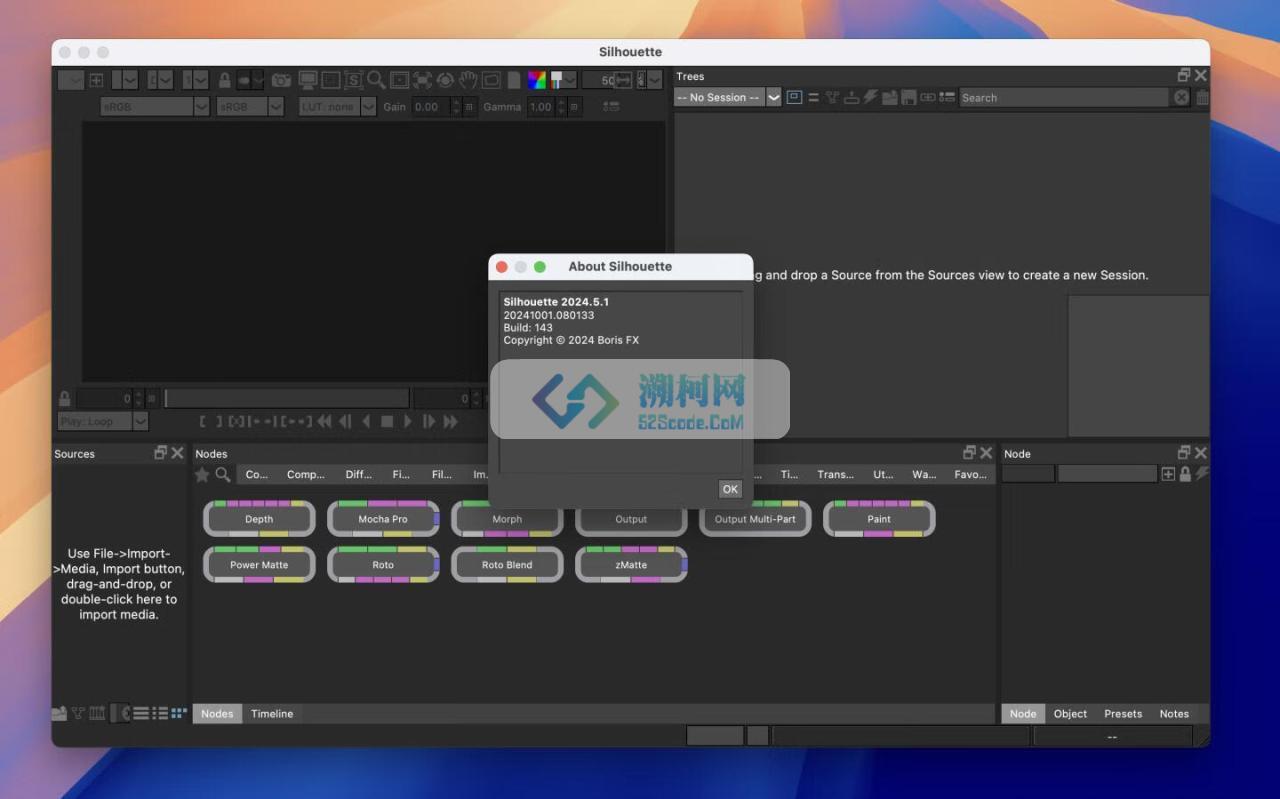This screenshot has height=799, width=1280.
Task: Click the lightning bolt icon in the Trees toolbar
Action: (869, 97)
